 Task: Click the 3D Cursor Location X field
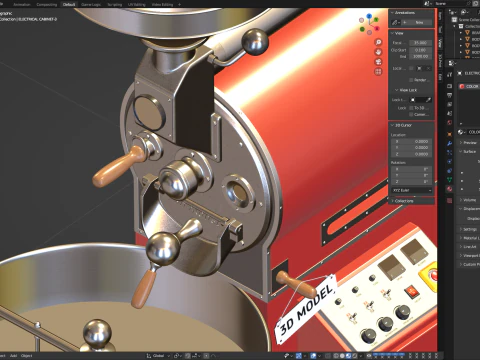411,141
